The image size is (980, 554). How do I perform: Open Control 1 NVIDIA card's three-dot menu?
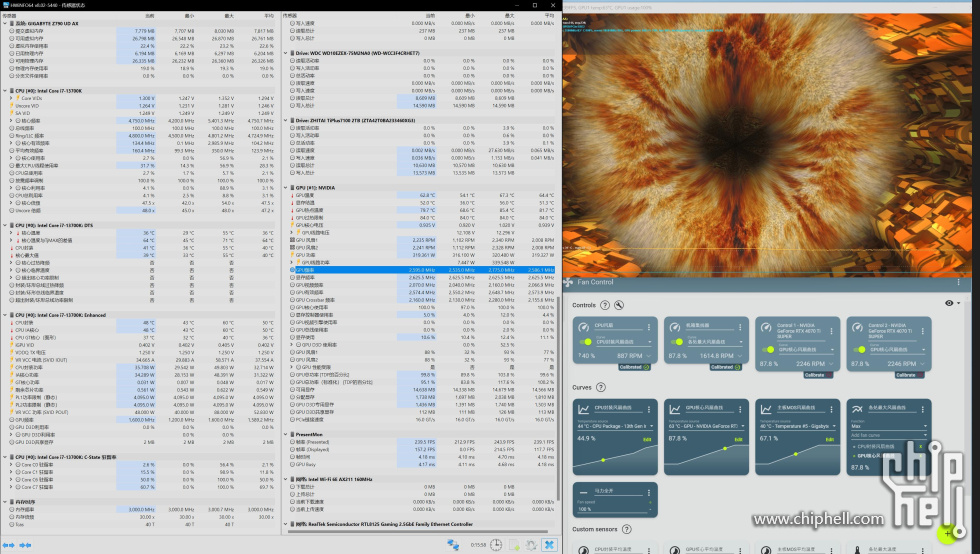click(x=831, y=330)
